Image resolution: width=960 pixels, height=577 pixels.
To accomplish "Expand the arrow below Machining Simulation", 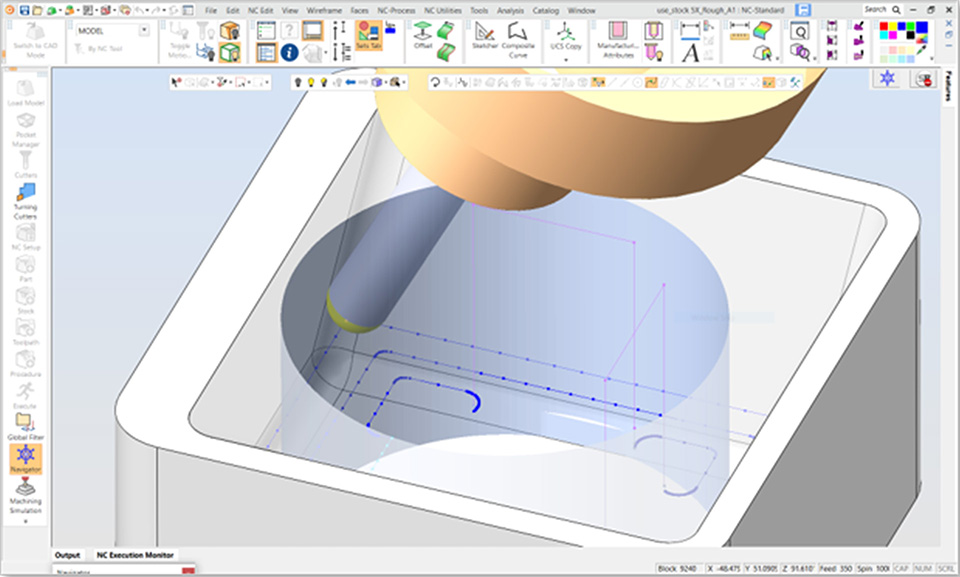I will click(25, 521).
